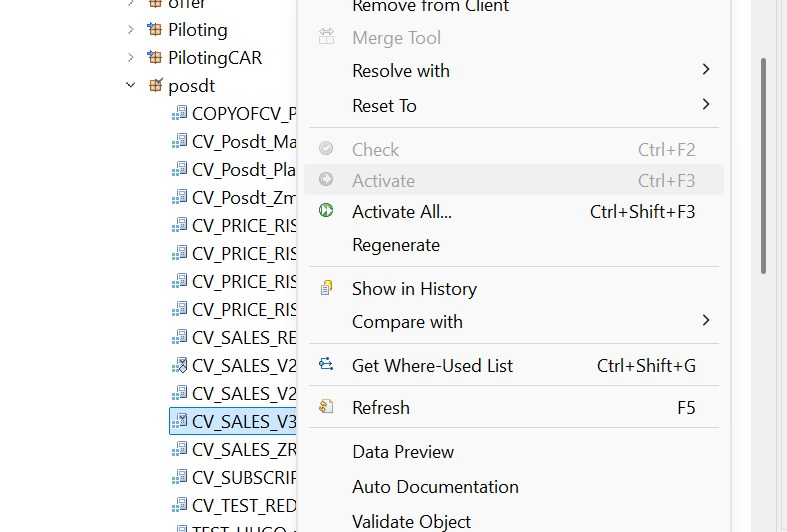Click the CV_SUBSCRIP calculation view icon
Viewport: 787px width, 532px height.
click(x=179, y=477)
